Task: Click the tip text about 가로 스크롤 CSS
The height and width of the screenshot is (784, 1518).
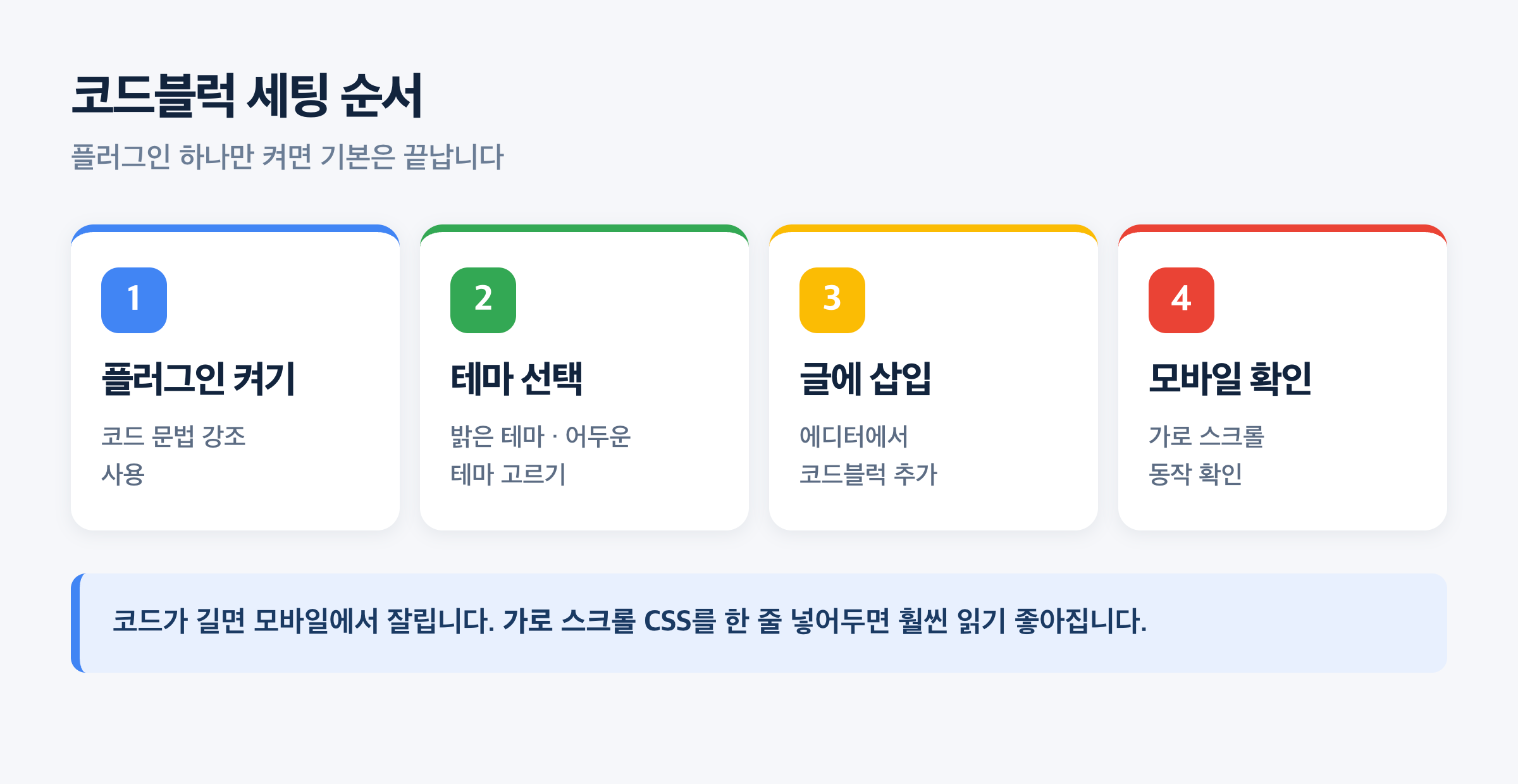Action: [629, 621]
